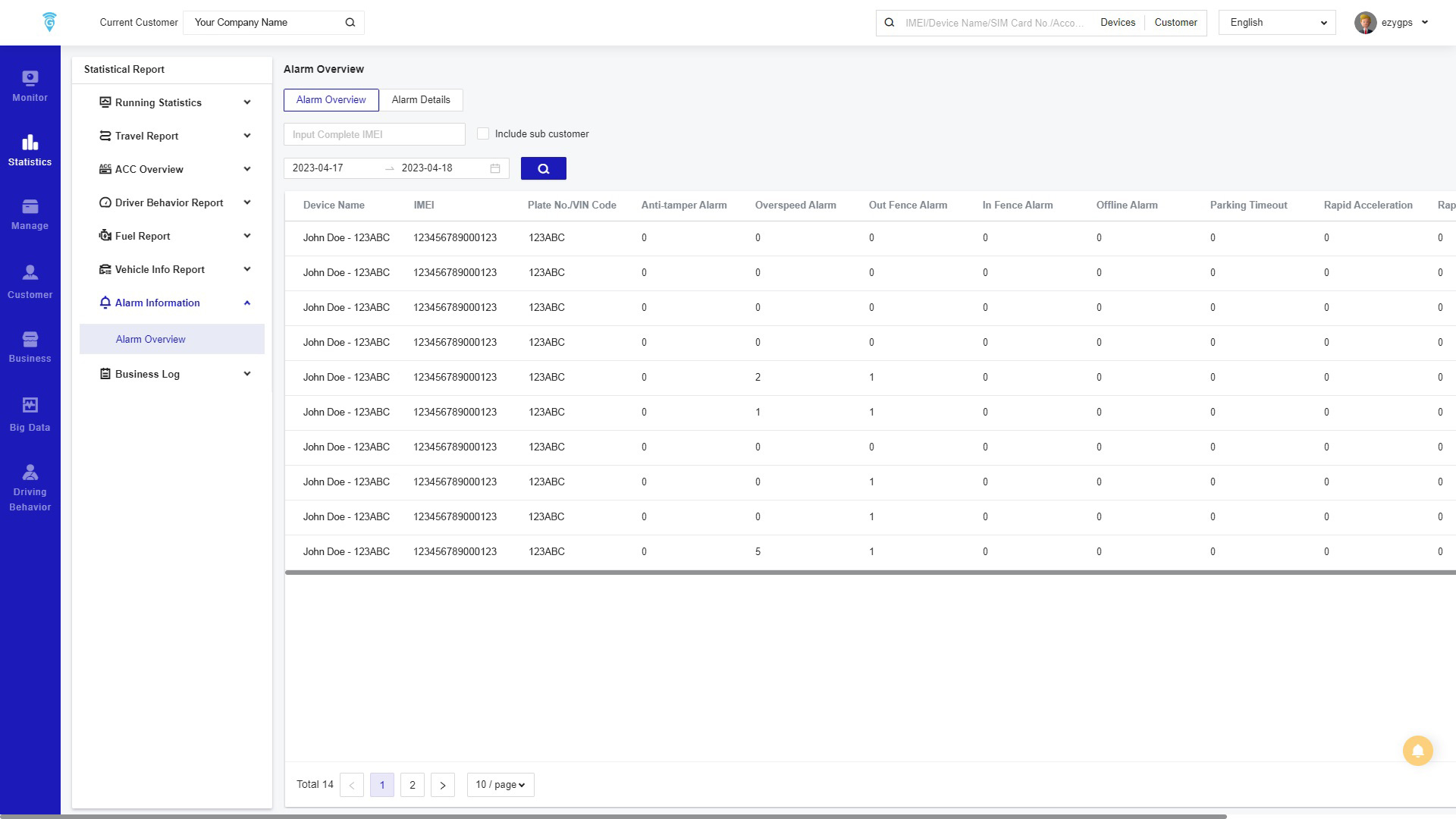Viewport: 1456px width, 819px height.
Task: Go to page 2 of results
Action: point(413,785)
